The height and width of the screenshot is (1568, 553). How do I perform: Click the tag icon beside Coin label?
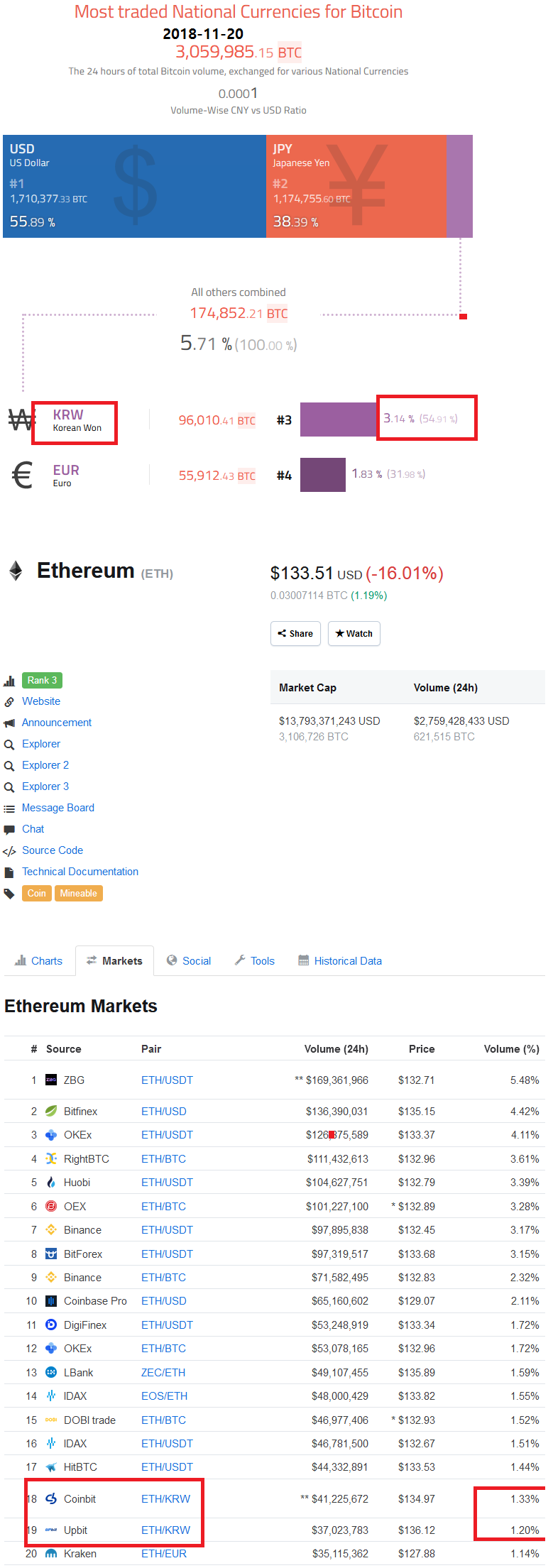click(9, 894)
